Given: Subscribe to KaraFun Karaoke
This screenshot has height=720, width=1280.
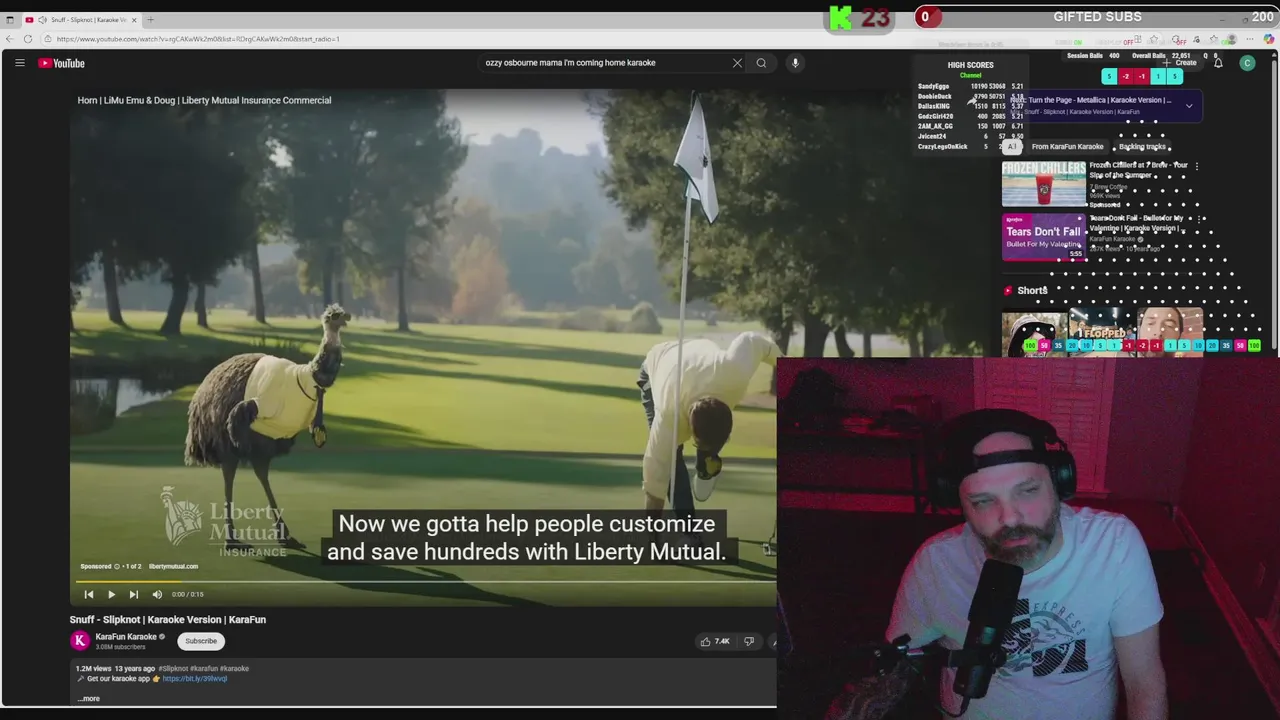Looking at the screenshot, I should 200,641.
